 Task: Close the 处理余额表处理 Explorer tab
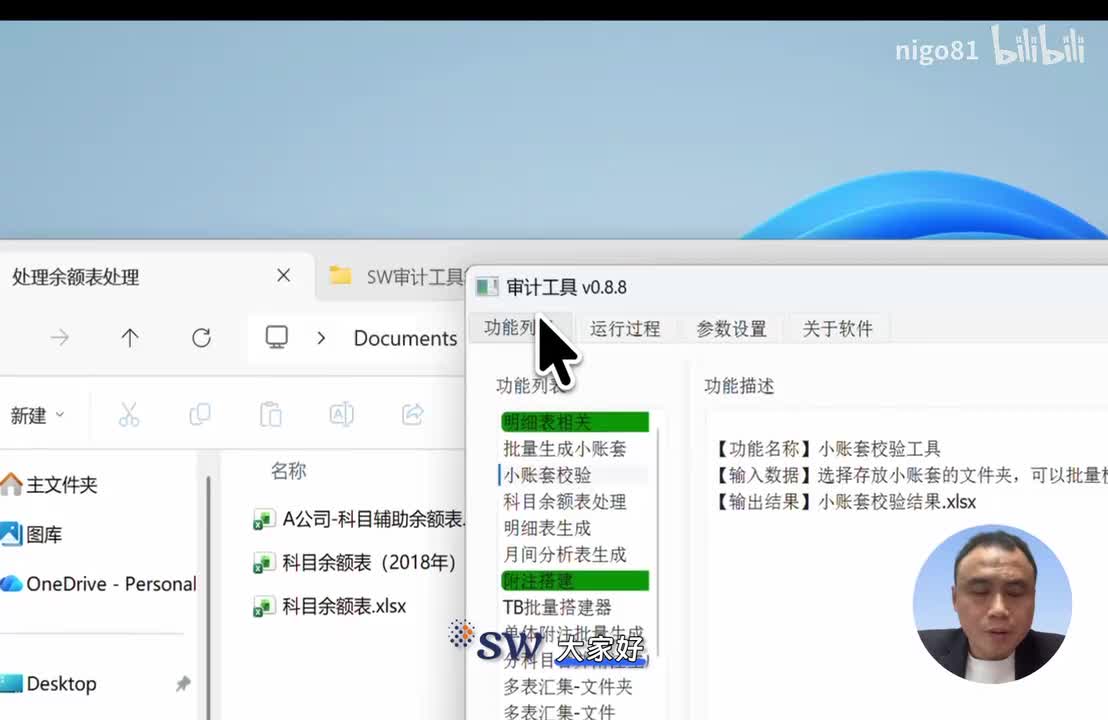click(283, 276)
